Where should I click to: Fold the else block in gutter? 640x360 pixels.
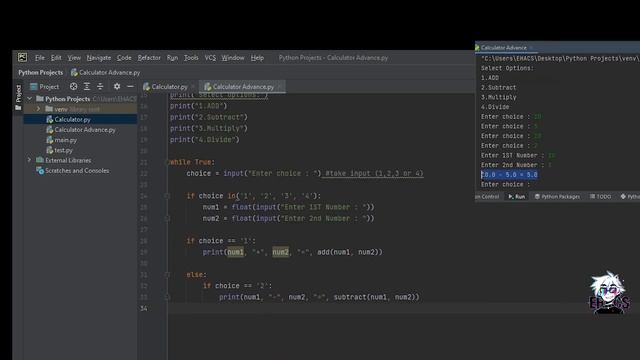click(168, 275)
